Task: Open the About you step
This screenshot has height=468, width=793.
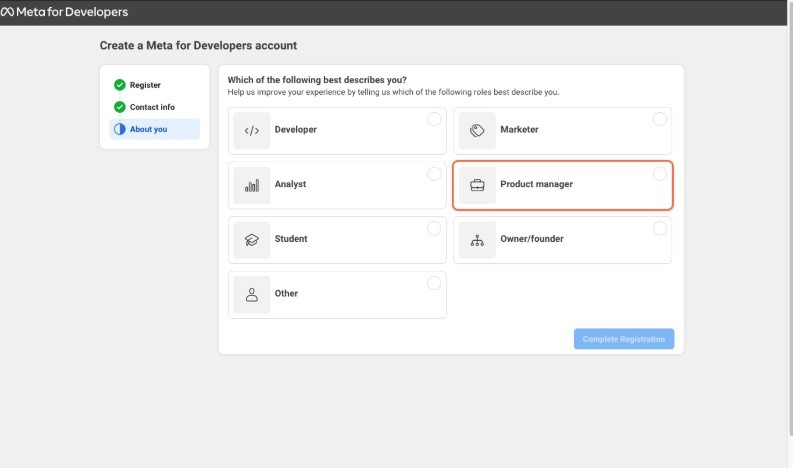Action: (x=154, y=129)
